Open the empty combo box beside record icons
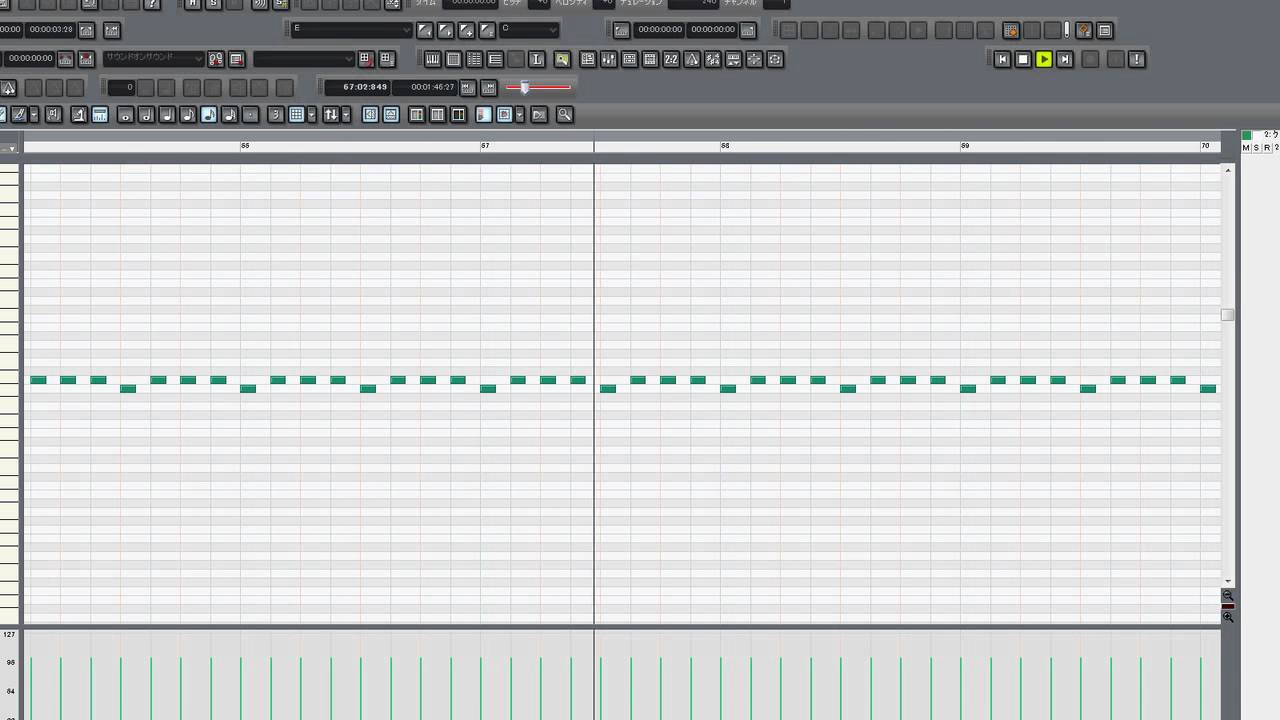Screen dimensions: 1280x720 303,59
